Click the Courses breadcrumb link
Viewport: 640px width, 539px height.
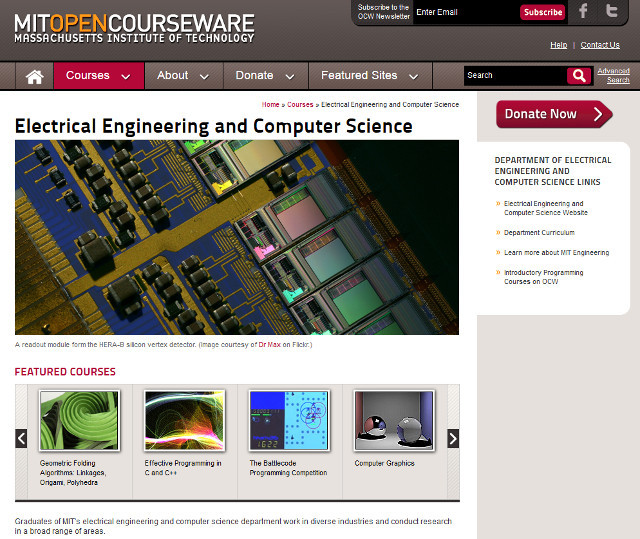[x=300, y=104]
